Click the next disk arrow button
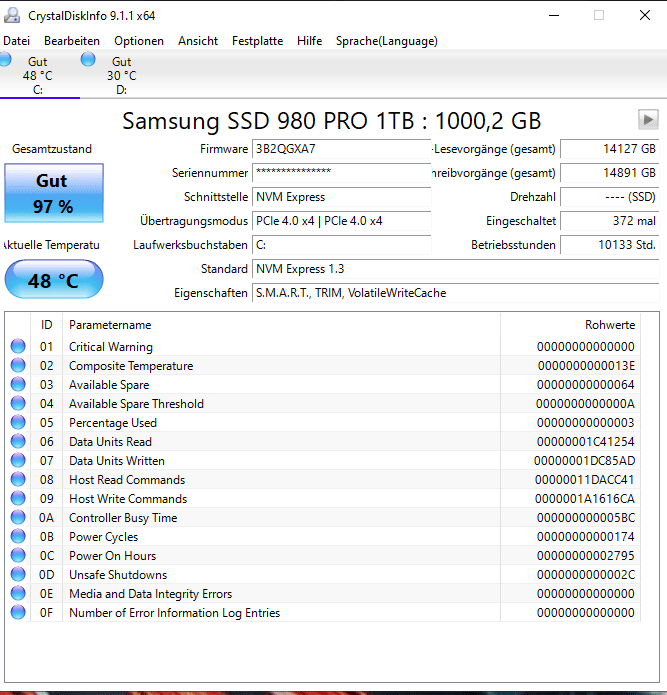This screenshot has width=667, height=695. coord(648,119)
